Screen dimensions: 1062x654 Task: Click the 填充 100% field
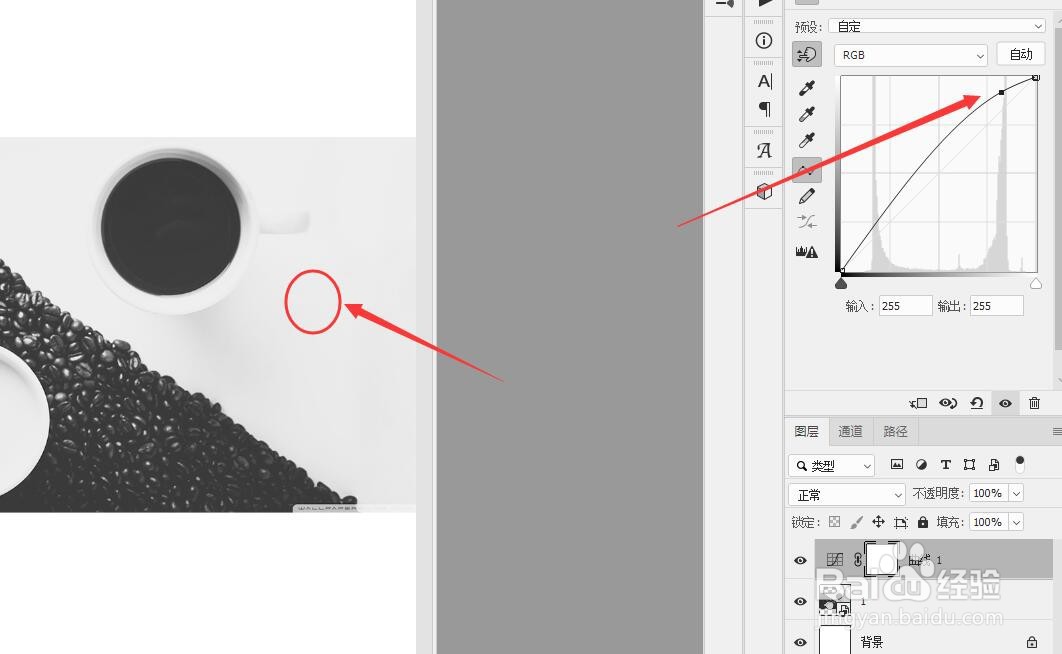[987, 522]
